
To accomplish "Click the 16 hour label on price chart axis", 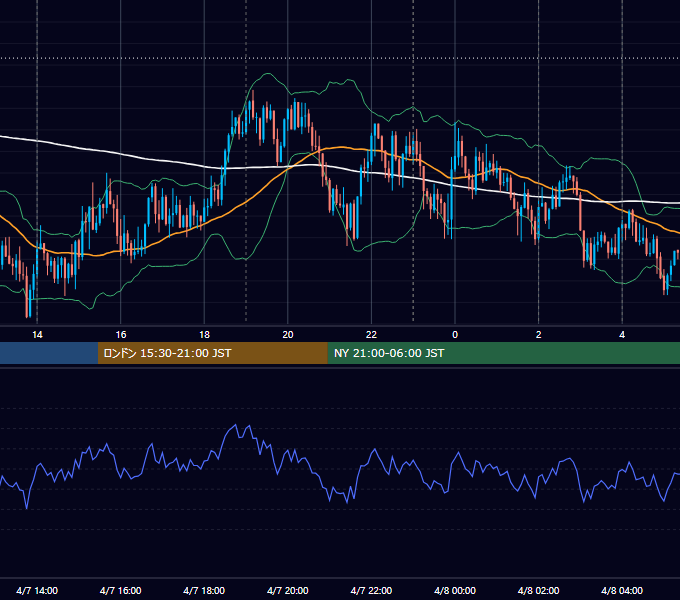I will pos(121,335).
